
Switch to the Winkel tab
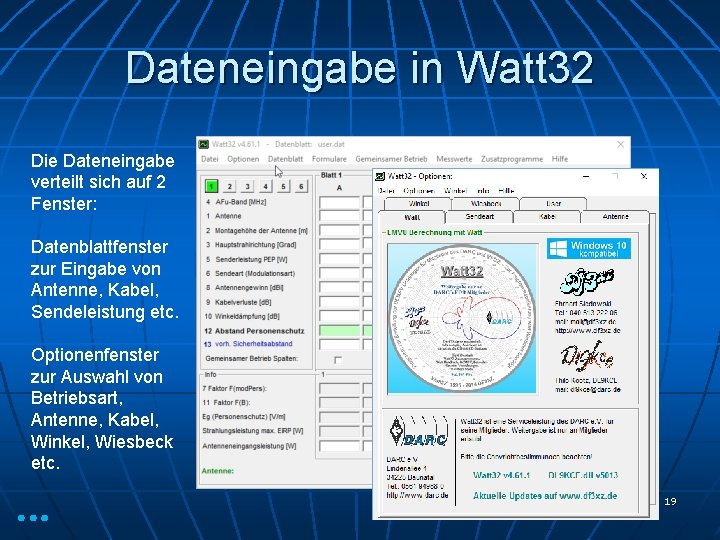pyautogui.click(x=418, y=203)
